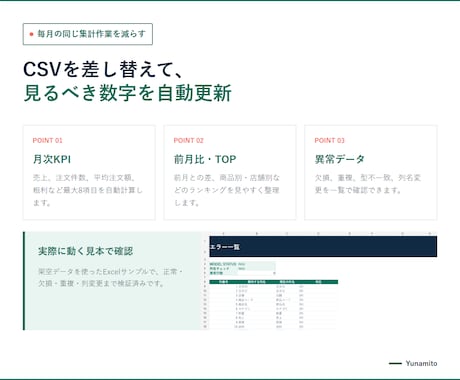Click the 毎月の同じ集計作業を減らす badge
Image resolution: width=460 pixels, height=380 pixels.
point(88,34)
